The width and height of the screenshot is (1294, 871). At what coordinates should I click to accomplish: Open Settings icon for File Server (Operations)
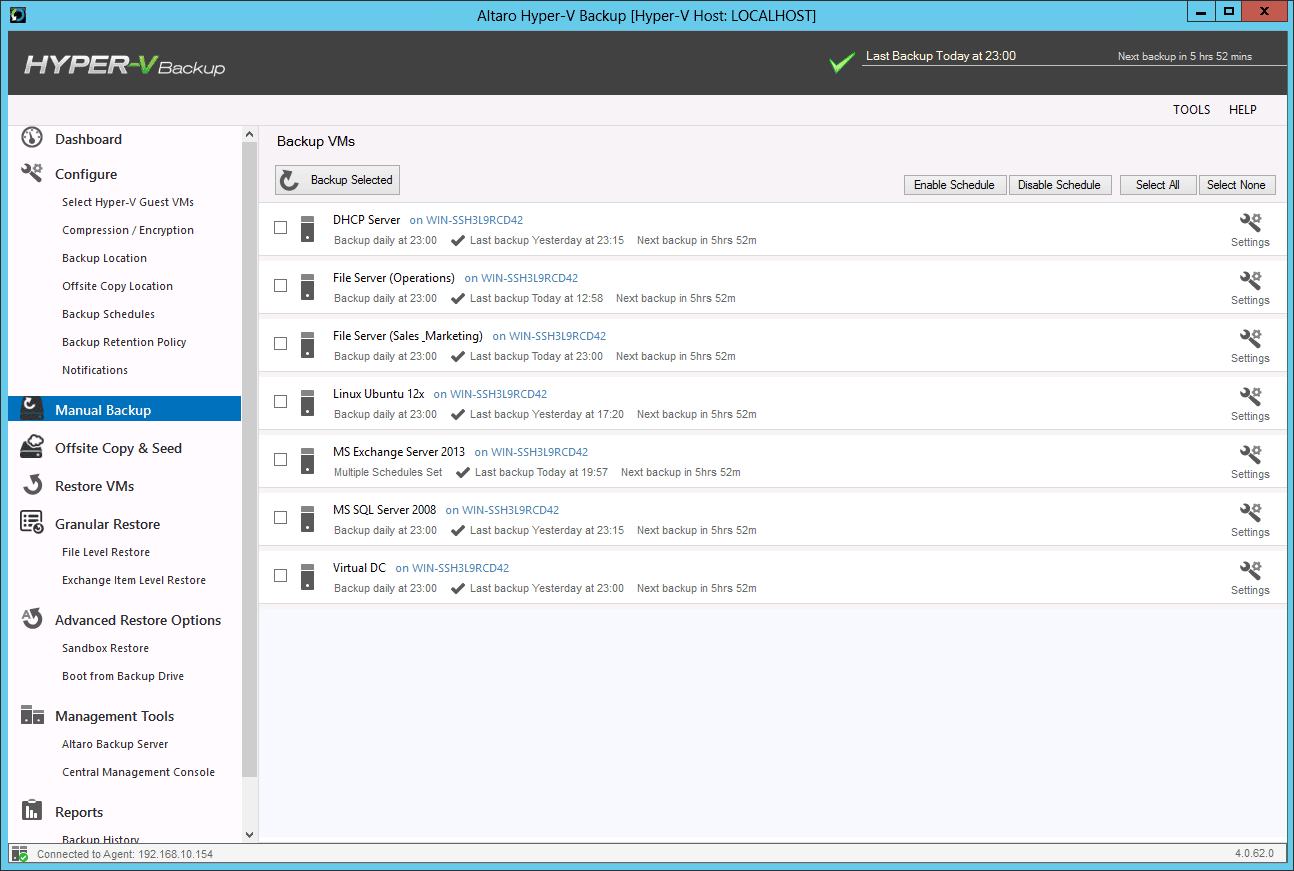pyautogui.click(x=1250, y=280)
